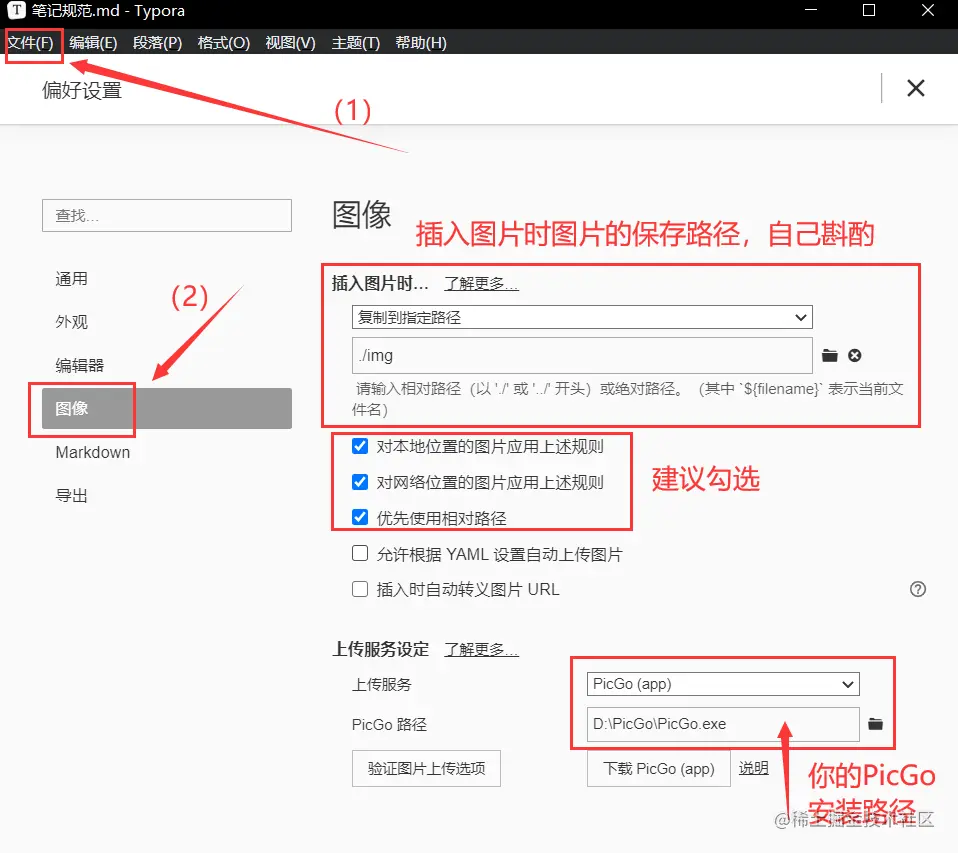Screen dimensions: 958x853
Task: Toggle 对网络位置的图片应用上述规则 checkbox
Action: point(360,482)
